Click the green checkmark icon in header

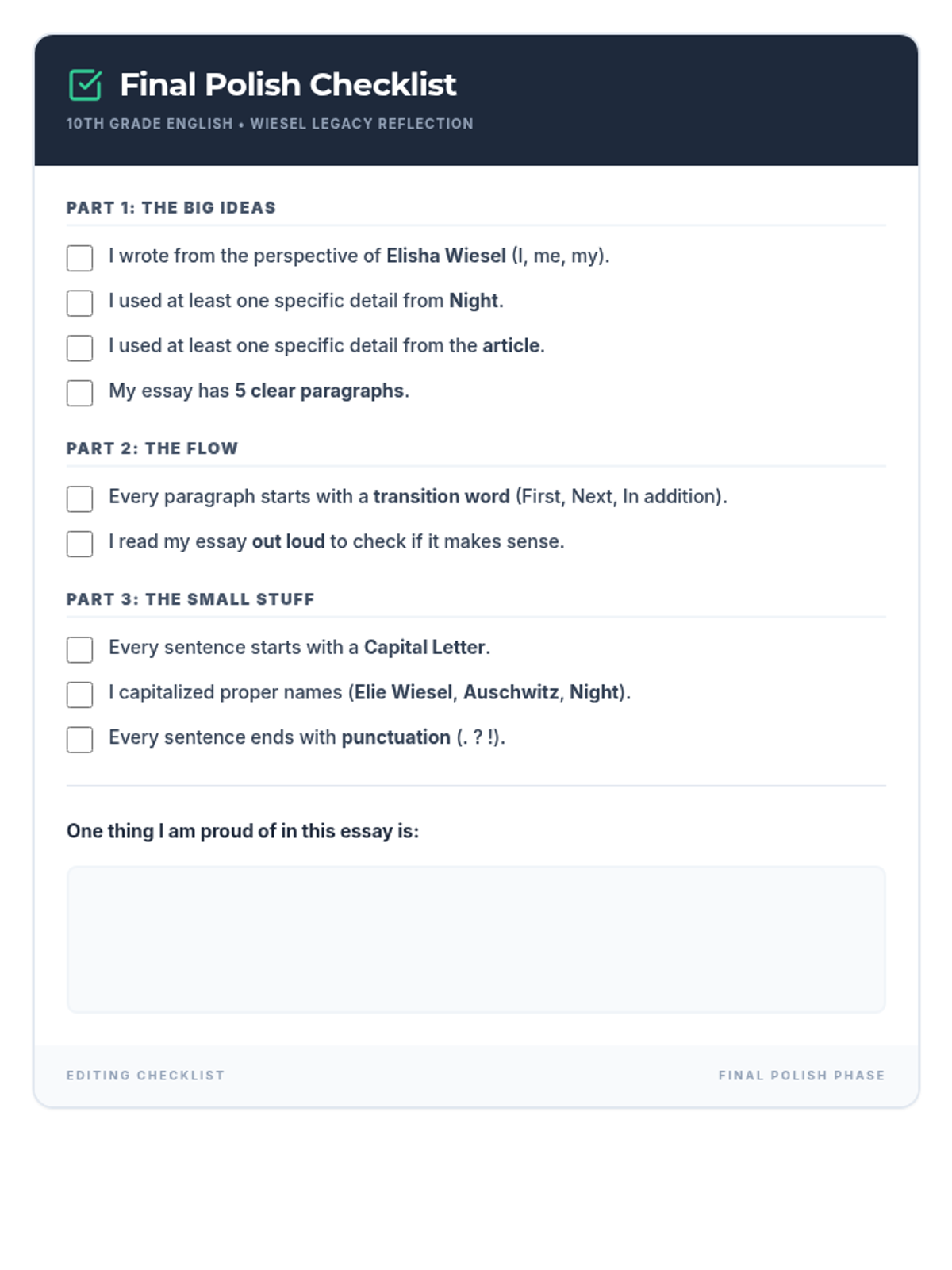click(x=85, y=85)
